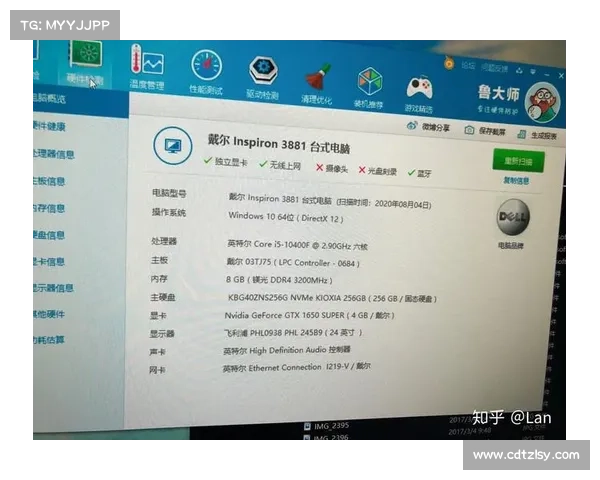Click the sound card value High Definition Audio
The width and height of the screenshot is (600, 480).
pyautogui.click(x=287, y=350)
